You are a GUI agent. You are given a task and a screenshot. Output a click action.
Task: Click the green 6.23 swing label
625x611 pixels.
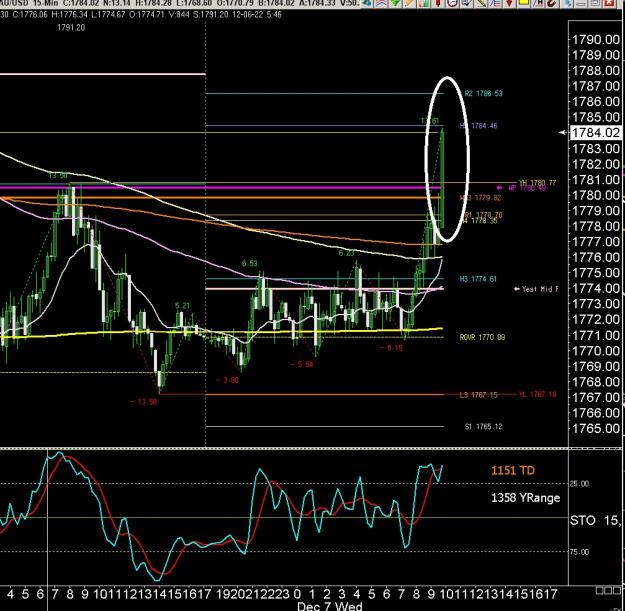[x=346, y=253]
